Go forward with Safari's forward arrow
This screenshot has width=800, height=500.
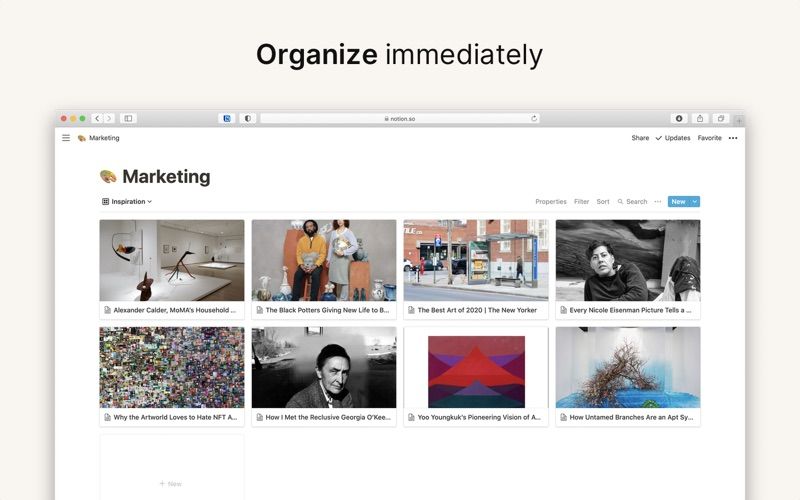tap(109, 118)
